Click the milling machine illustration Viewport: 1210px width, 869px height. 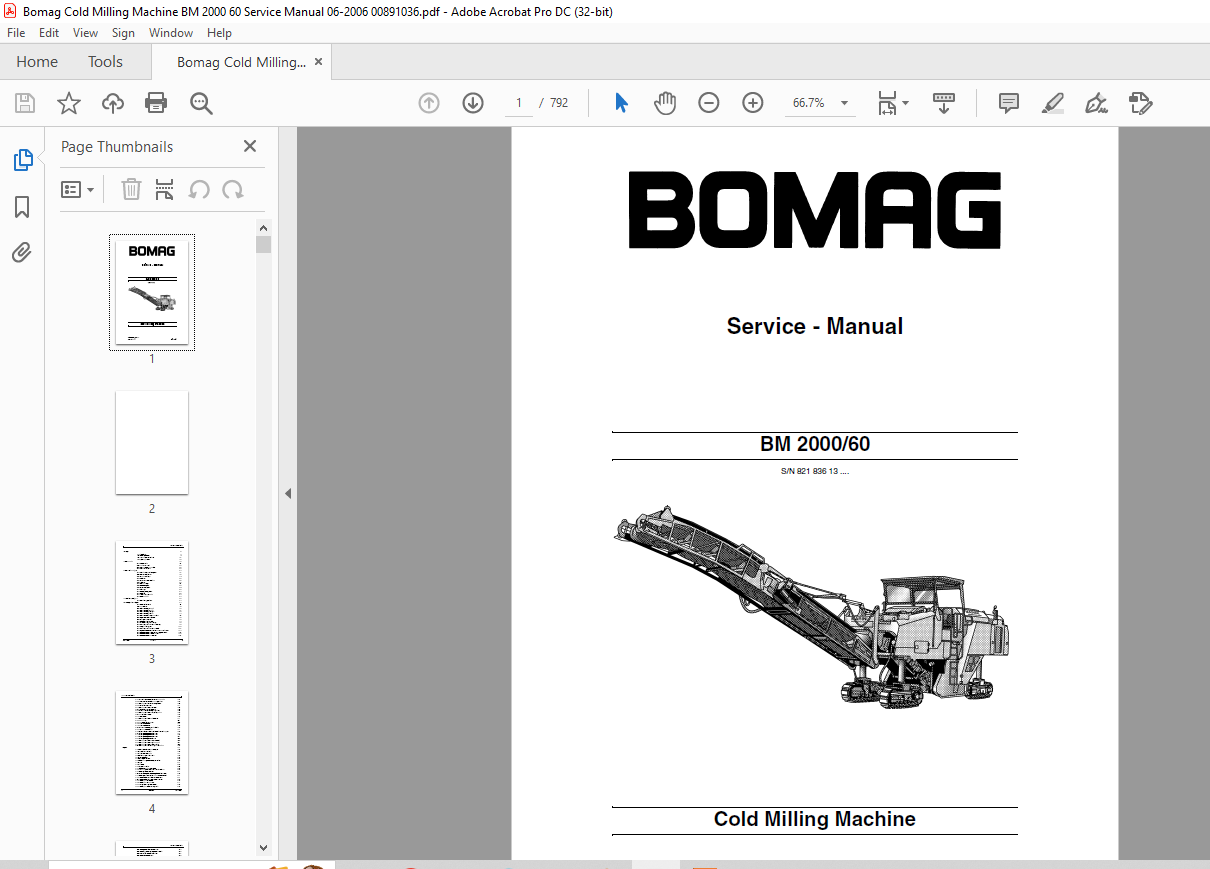(811, 606)
